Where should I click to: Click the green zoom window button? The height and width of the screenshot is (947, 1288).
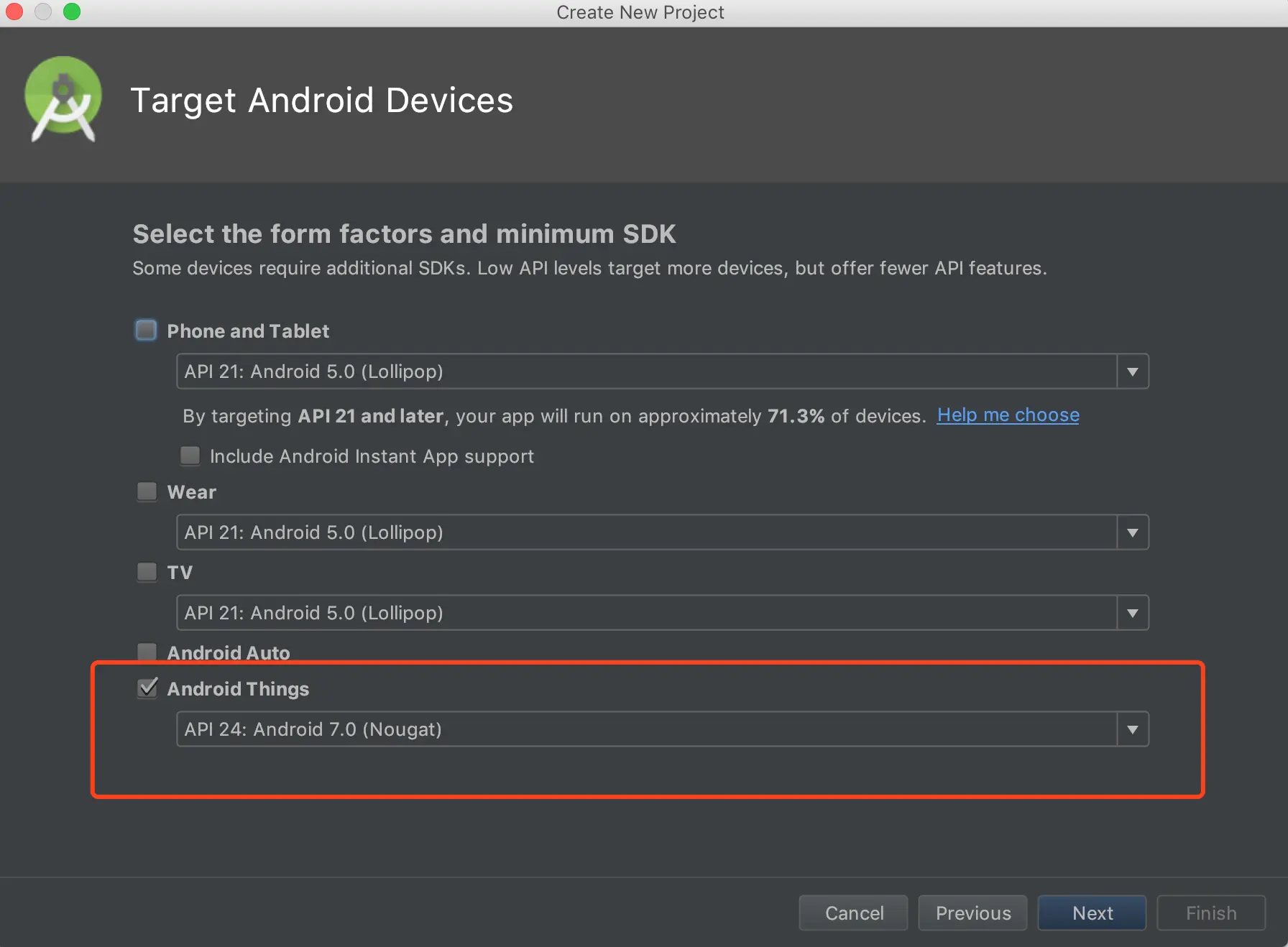[72, 12]
